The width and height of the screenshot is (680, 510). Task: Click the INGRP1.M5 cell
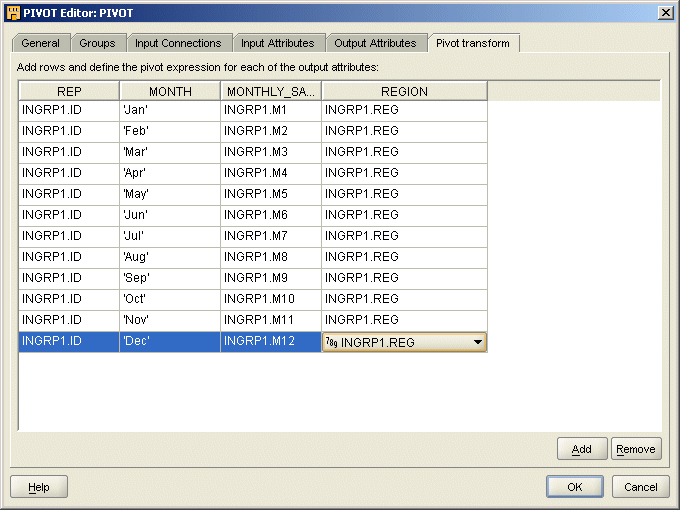point(271,194)
